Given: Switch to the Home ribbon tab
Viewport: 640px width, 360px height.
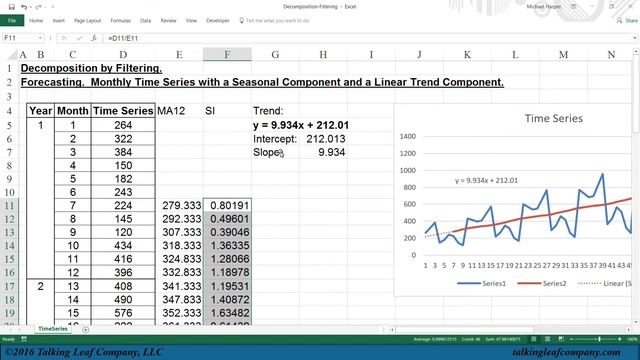Looking at the screenshot, I should [36, 20].
